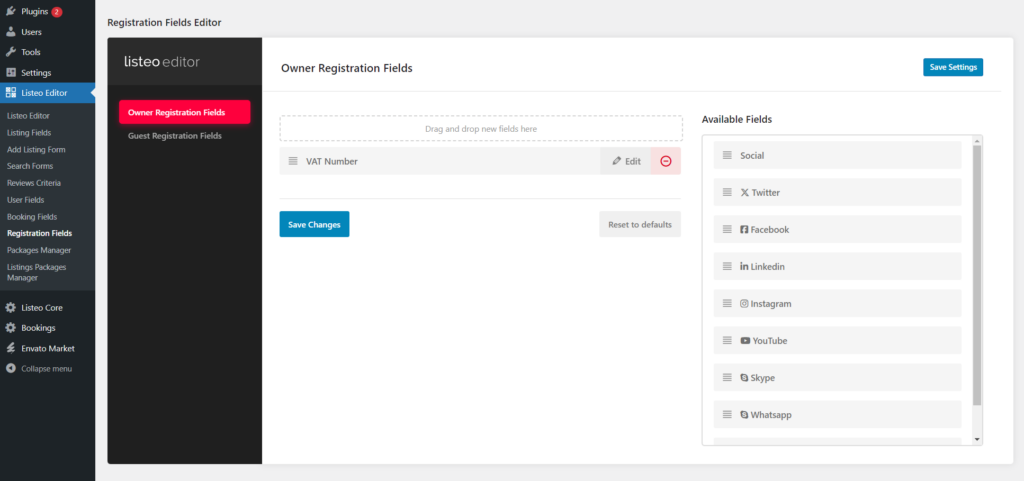Click the Facebook field drag handle
The image size is (1024, 481).
(x=728, y=229)
